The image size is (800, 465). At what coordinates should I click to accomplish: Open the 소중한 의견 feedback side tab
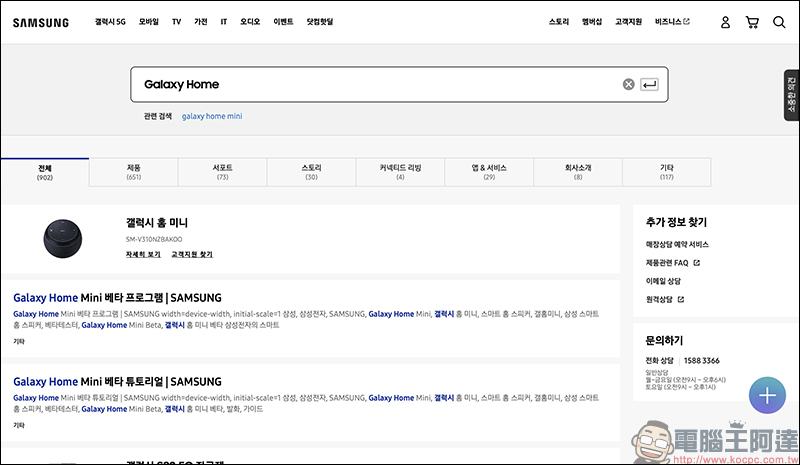(791, 95)
